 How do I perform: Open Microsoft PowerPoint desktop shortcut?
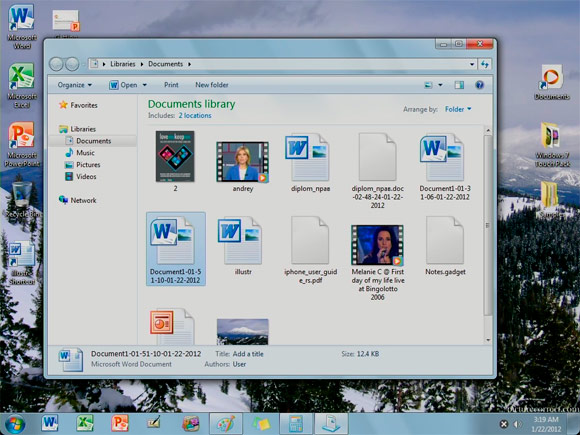click(x=21, y=144)
